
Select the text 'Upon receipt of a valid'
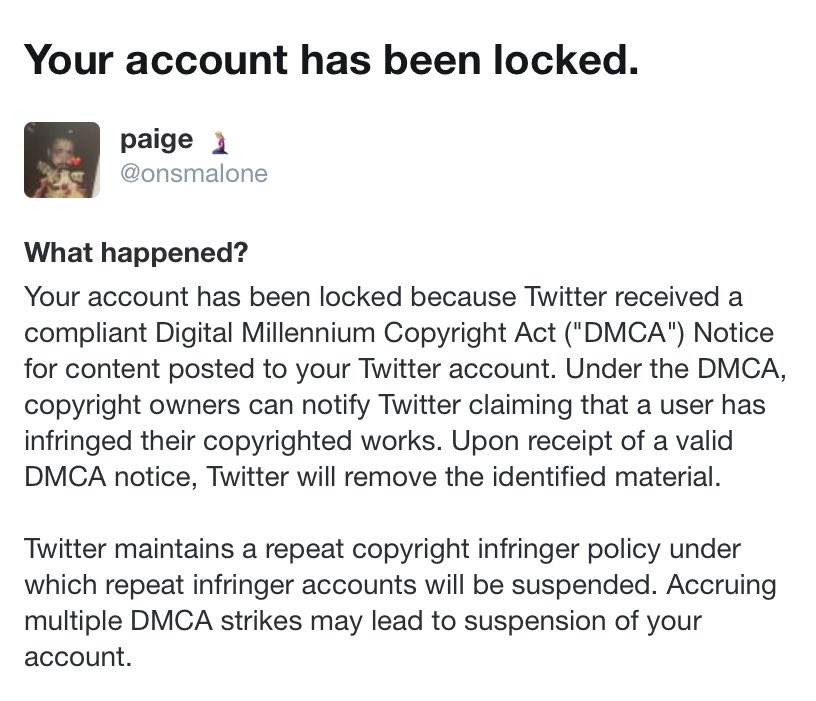click(x=592, y=441)
